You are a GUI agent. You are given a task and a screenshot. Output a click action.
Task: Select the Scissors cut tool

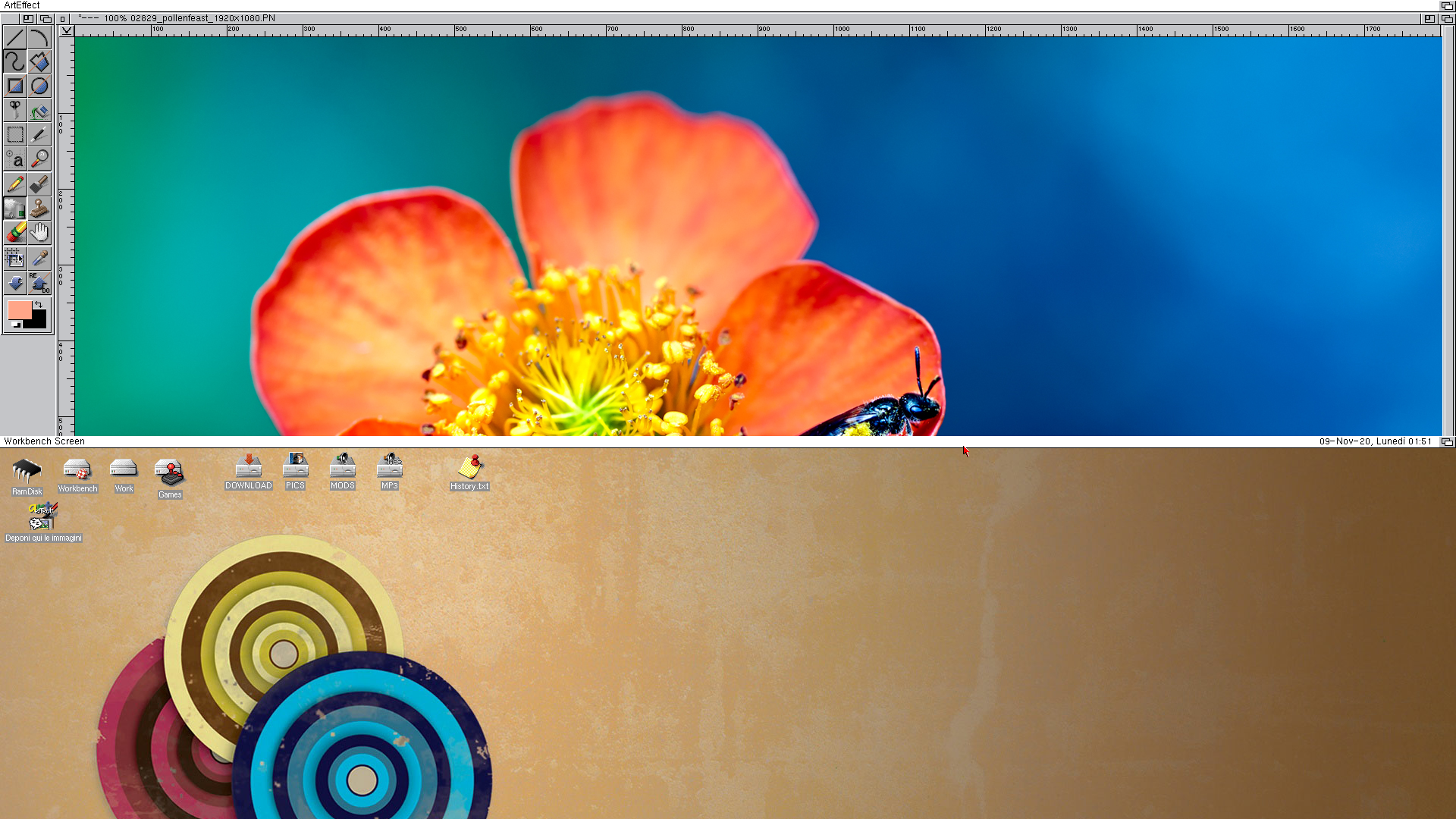click(x=15, y=111)
